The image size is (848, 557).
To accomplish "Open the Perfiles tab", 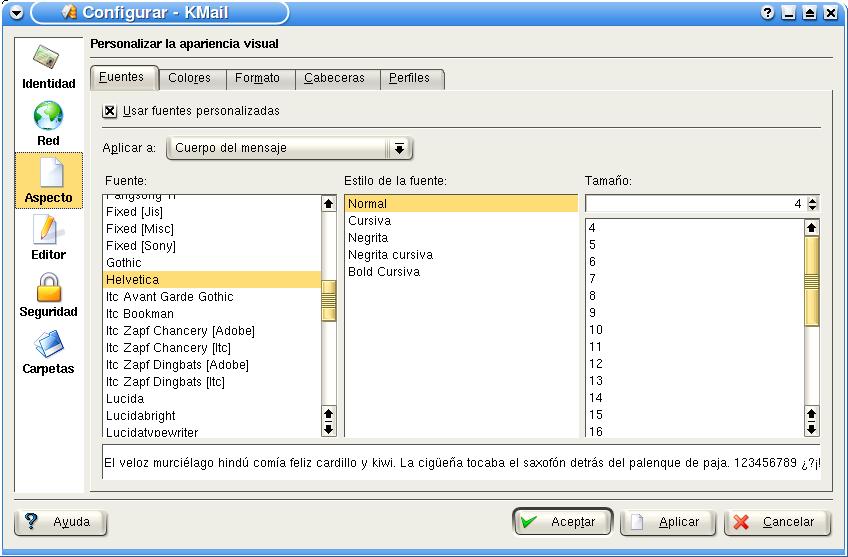I will (x=412, y=78).
